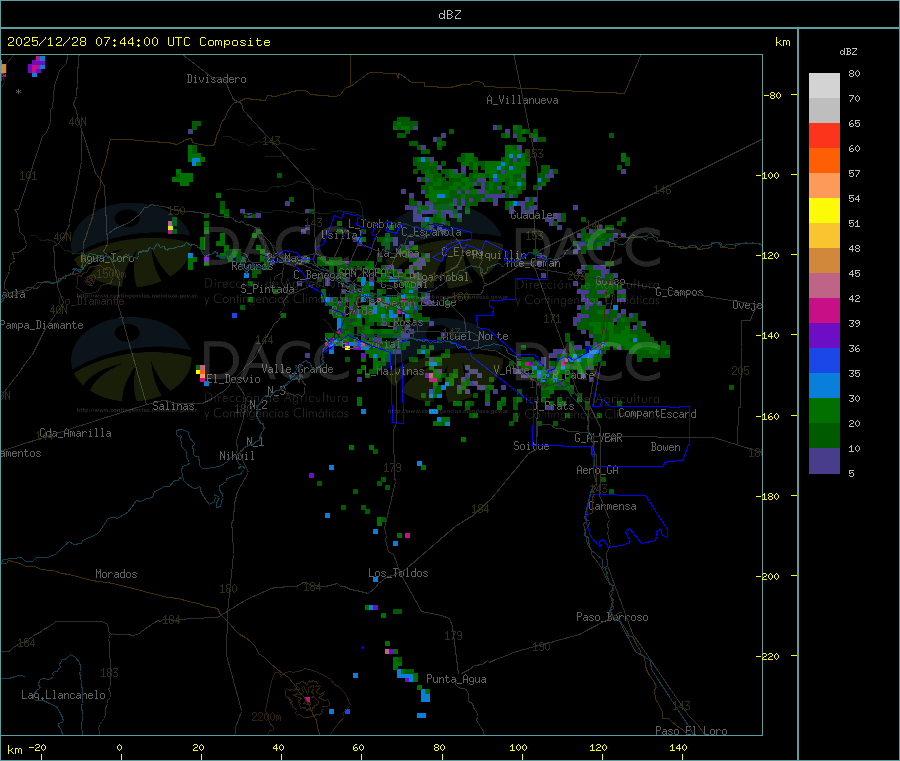900x761 pixels.
Task: Click the Paso_Barroso map label
Action: [x=612, y=617]
